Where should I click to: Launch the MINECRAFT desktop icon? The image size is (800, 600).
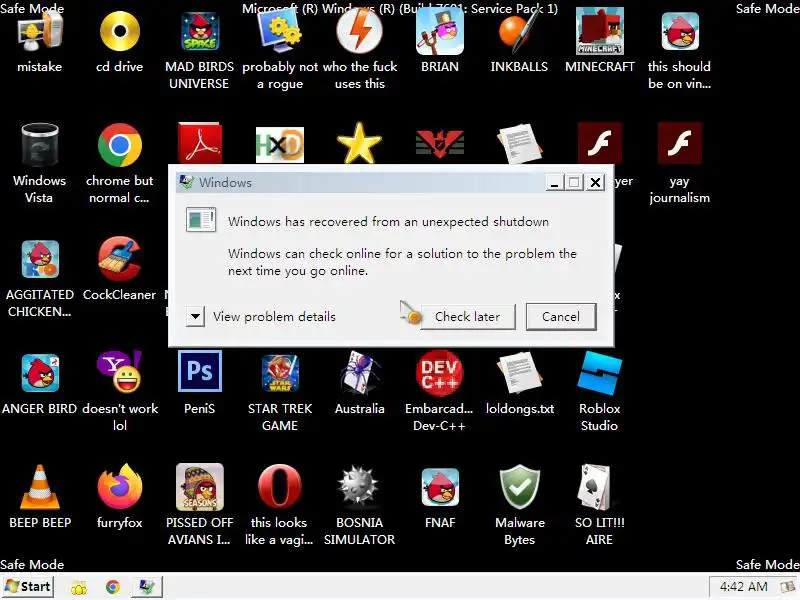(599, 32)
